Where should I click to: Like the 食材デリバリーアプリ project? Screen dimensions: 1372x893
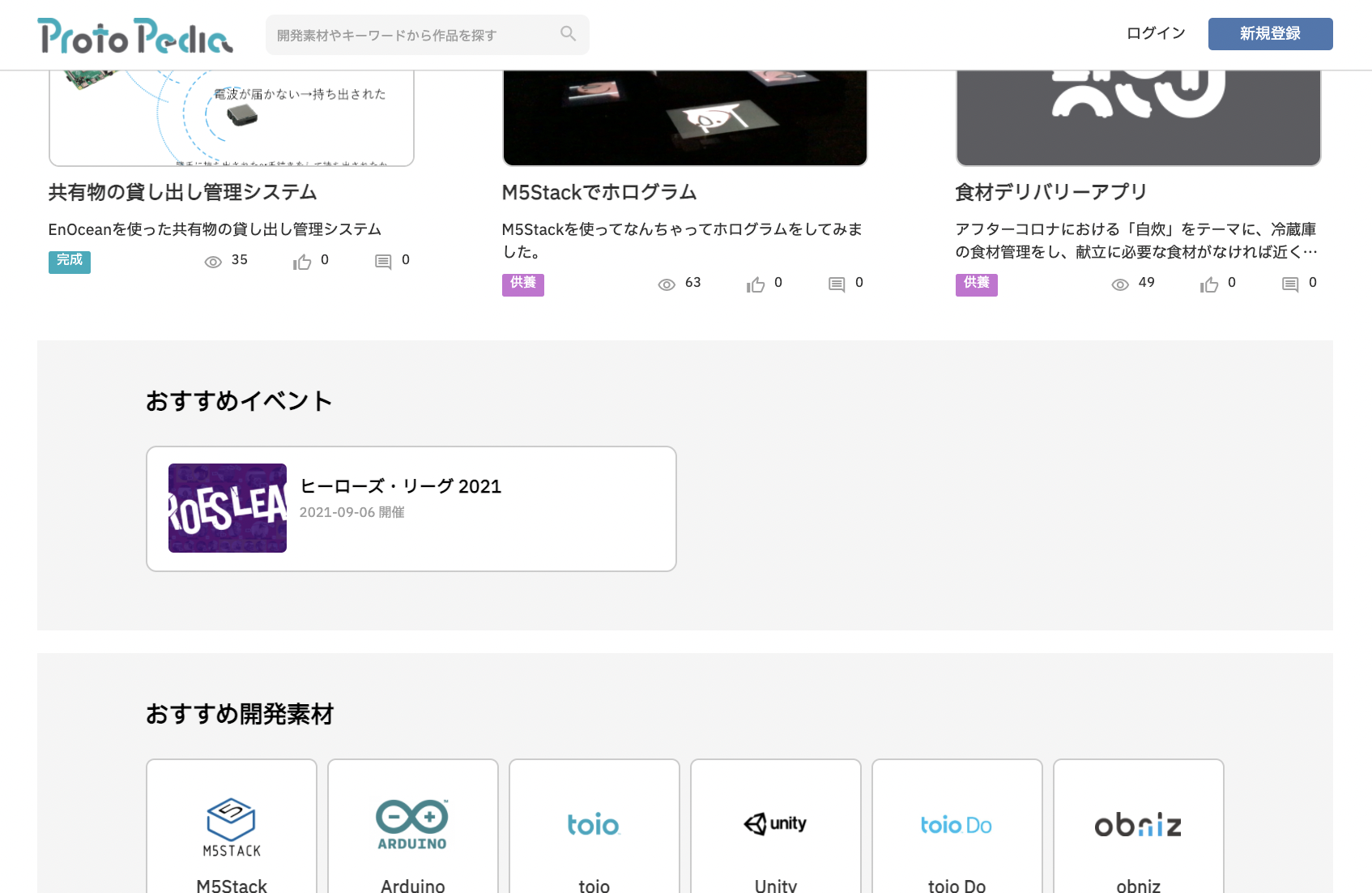[x=1209, y=284]
